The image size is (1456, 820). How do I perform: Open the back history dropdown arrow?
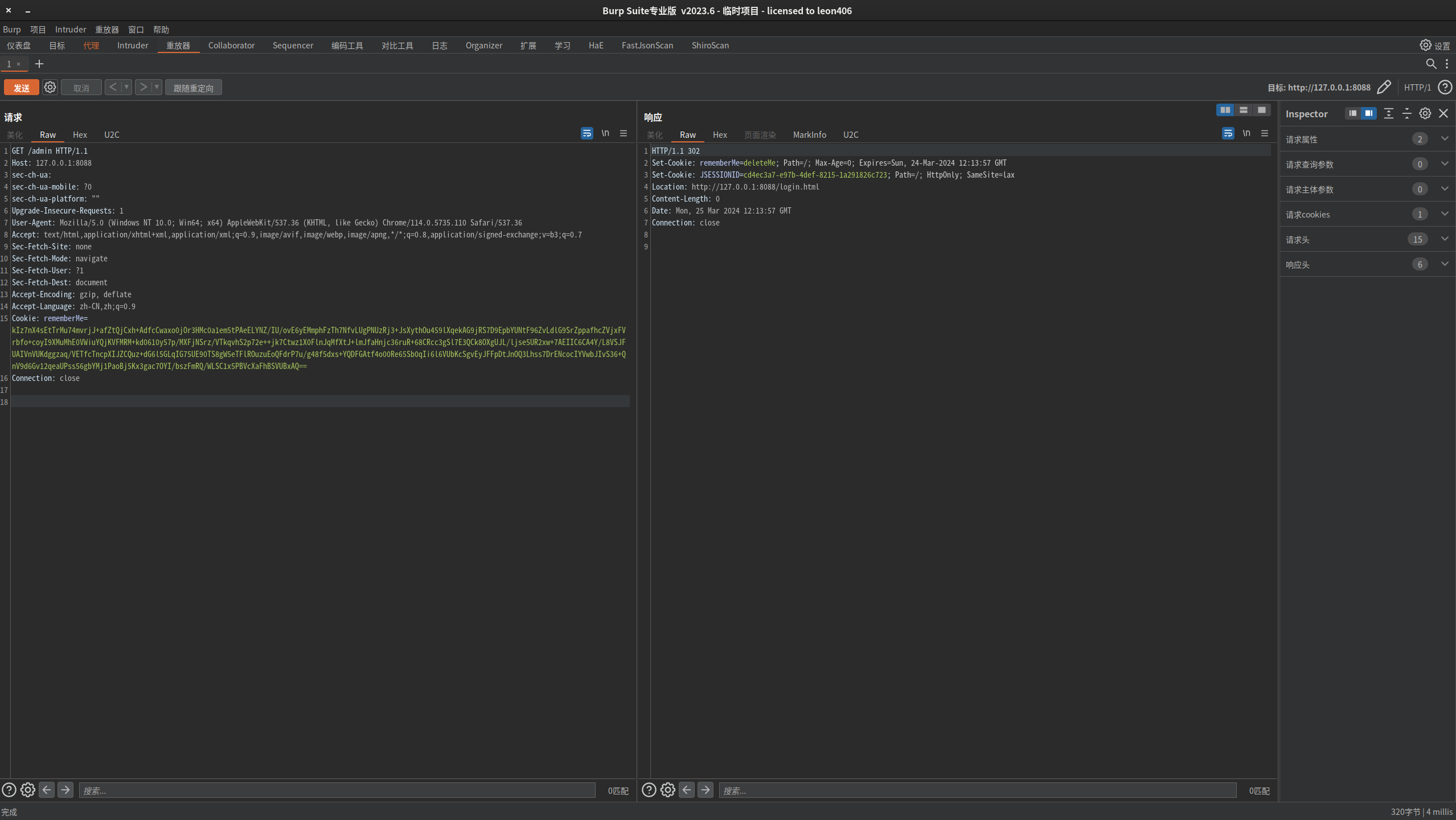tap(126, 87)
